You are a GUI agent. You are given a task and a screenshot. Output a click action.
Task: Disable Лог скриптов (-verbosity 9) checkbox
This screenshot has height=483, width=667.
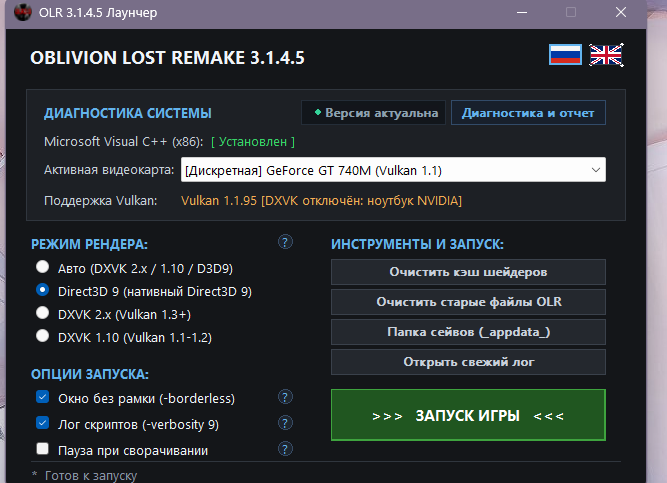pyautogui.click(x=43, y=423)
